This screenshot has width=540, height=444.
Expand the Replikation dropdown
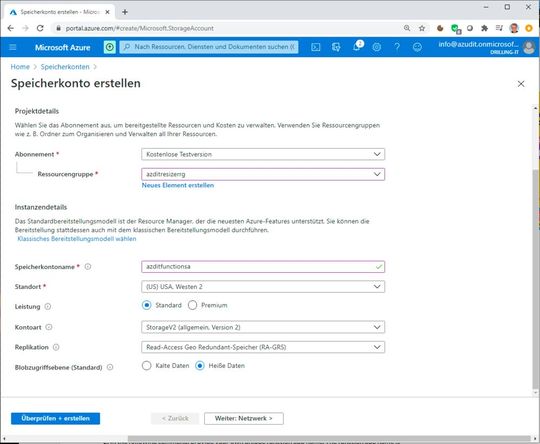263,347
